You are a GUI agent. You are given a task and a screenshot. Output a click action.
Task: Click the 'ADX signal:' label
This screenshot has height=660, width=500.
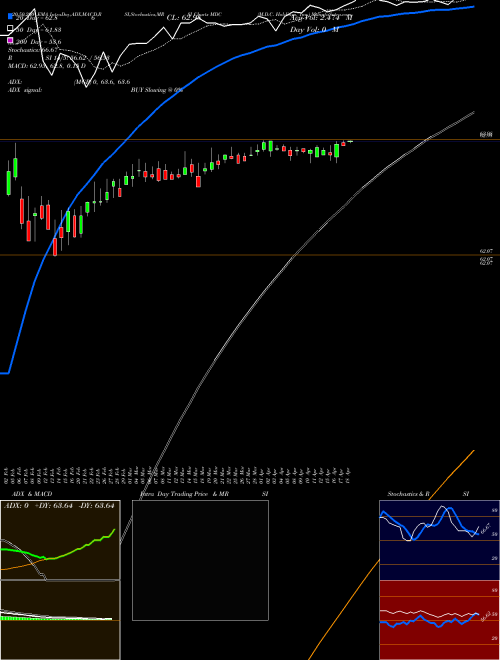pos(25,90)
